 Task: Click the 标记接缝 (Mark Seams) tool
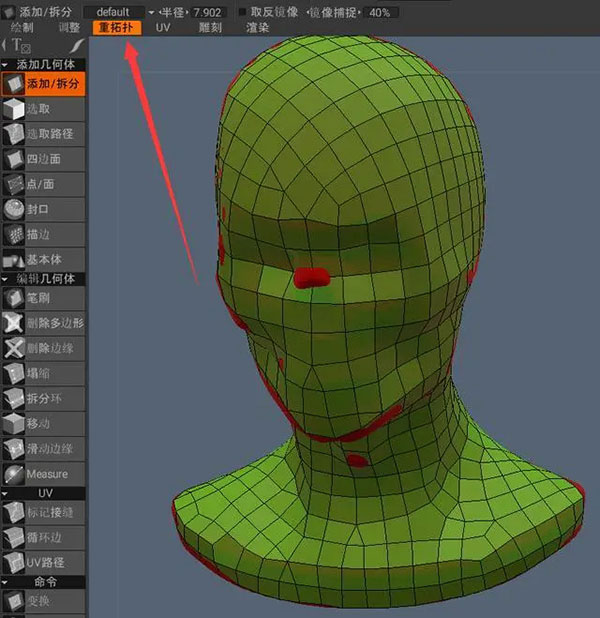(44, 512)
